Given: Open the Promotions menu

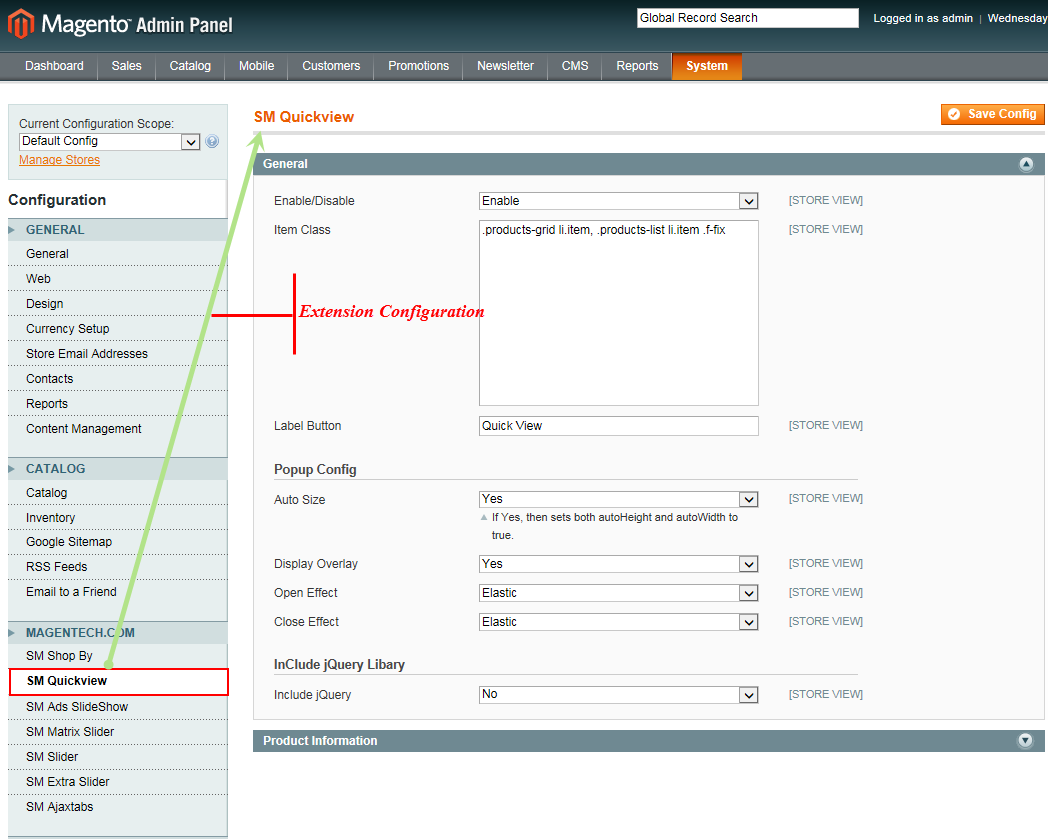Looking at the screenshot, I should [x=418, y=66].
